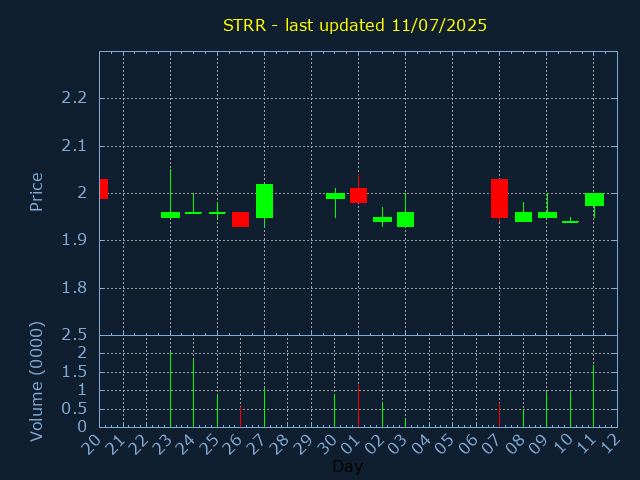Viewport: 640px width, 480px height.
Task: Click the 1.5 volume tick label
Action: point(74,372)
